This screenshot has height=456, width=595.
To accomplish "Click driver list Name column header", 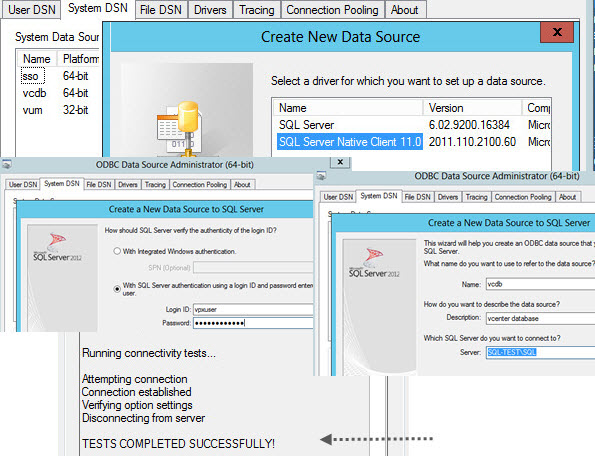I will [x=348, y=108].
